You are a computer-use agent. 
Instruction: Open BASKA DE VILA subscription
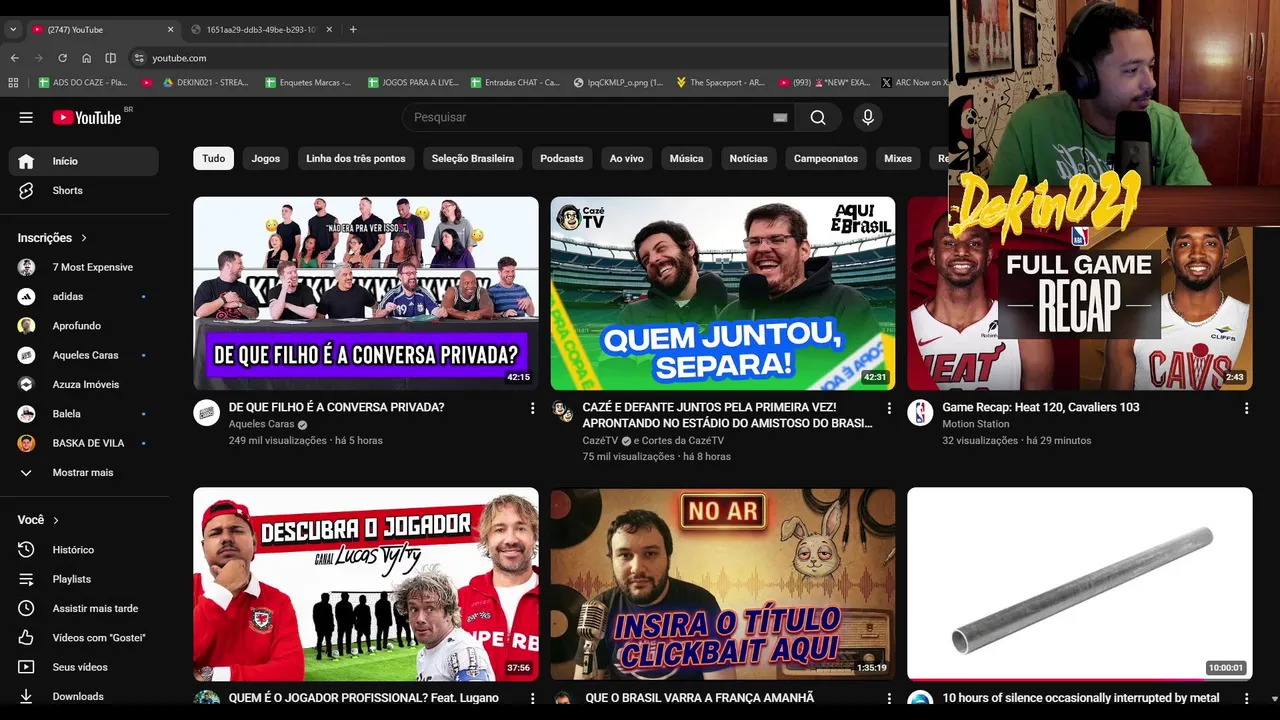(x=84, y=443)
